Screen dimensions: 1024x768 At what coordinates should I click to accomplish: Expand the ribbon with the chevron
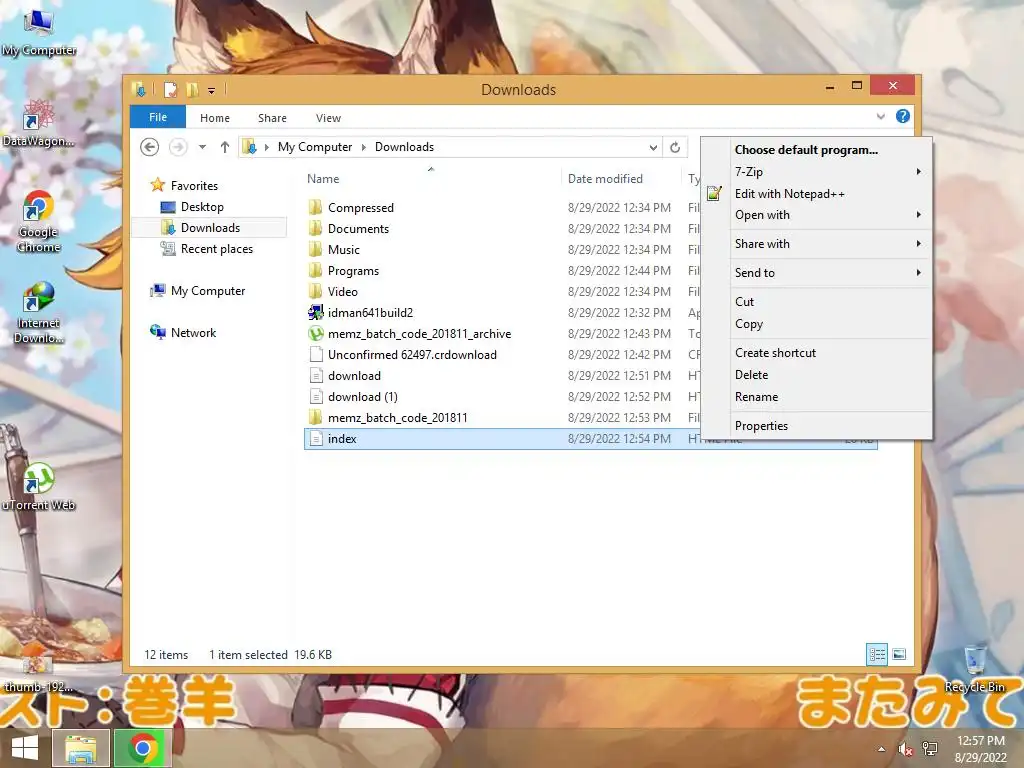coord(880,116)
